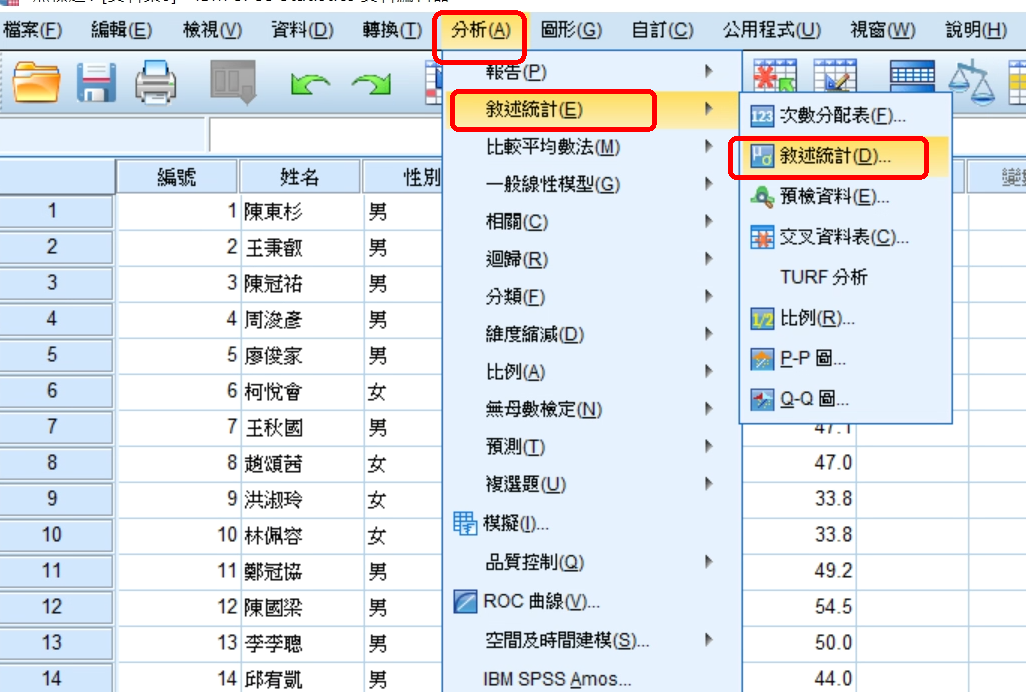
Task: Click the 姓名 column header
Action: coord(299,177)
